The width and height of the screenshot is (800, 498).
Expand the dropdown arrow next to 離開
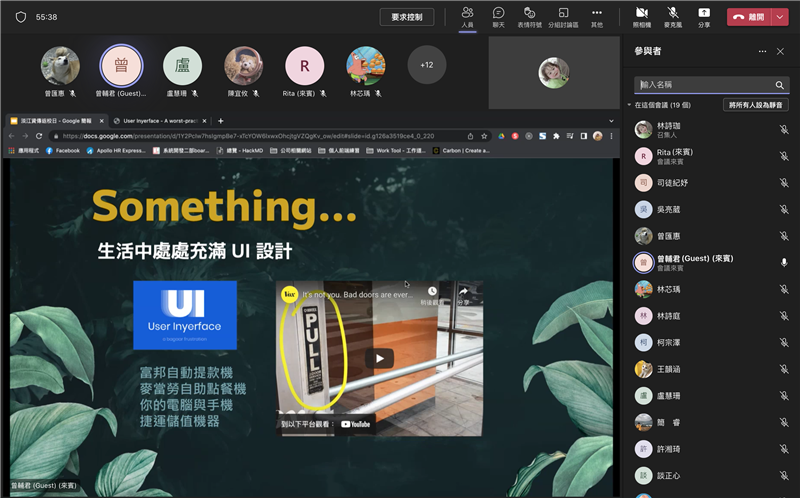[780, 17]
